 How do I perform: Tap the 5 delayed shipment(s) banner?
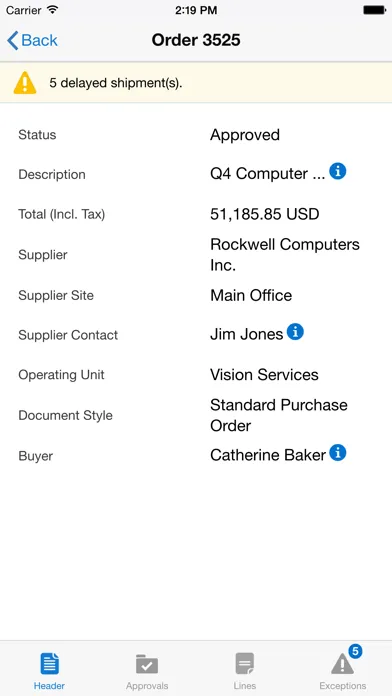(196, 83)
